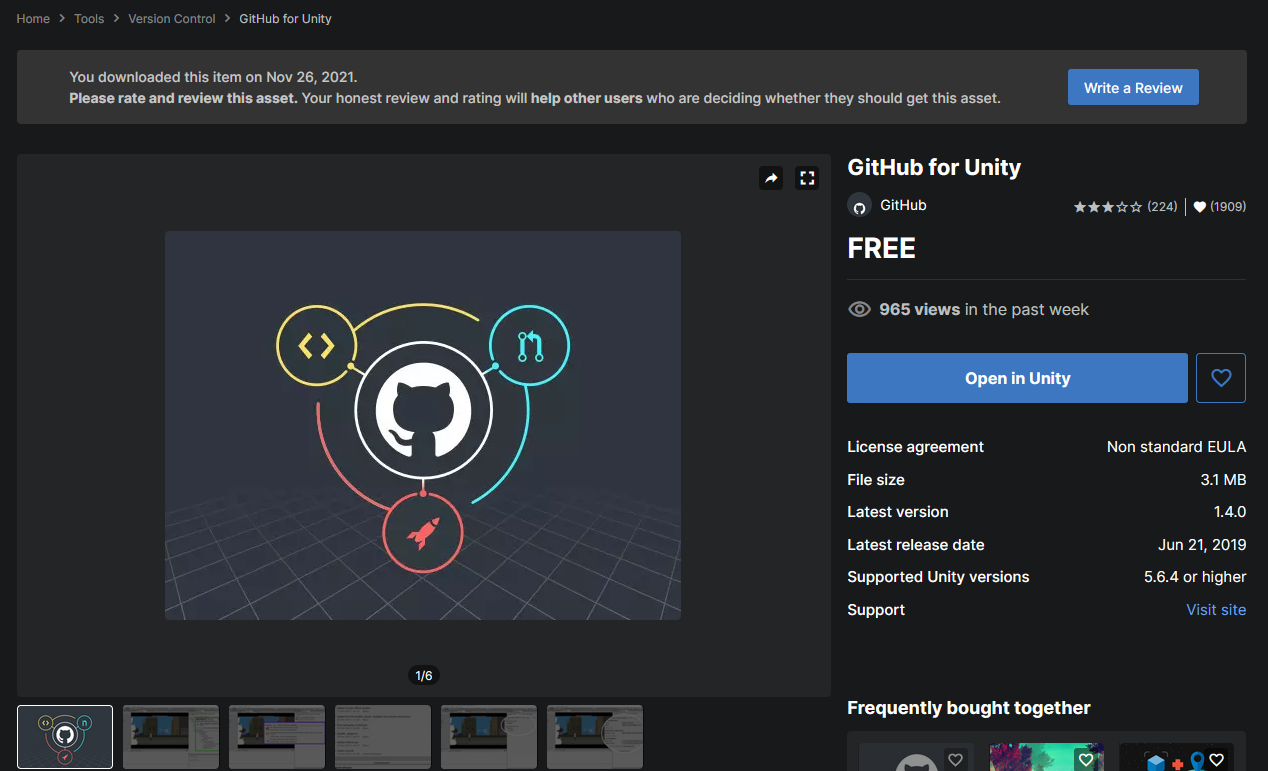Screen dimensions: 1268x771
Task: Open the third Frequently bought together item
Action: coord(1176,757)
